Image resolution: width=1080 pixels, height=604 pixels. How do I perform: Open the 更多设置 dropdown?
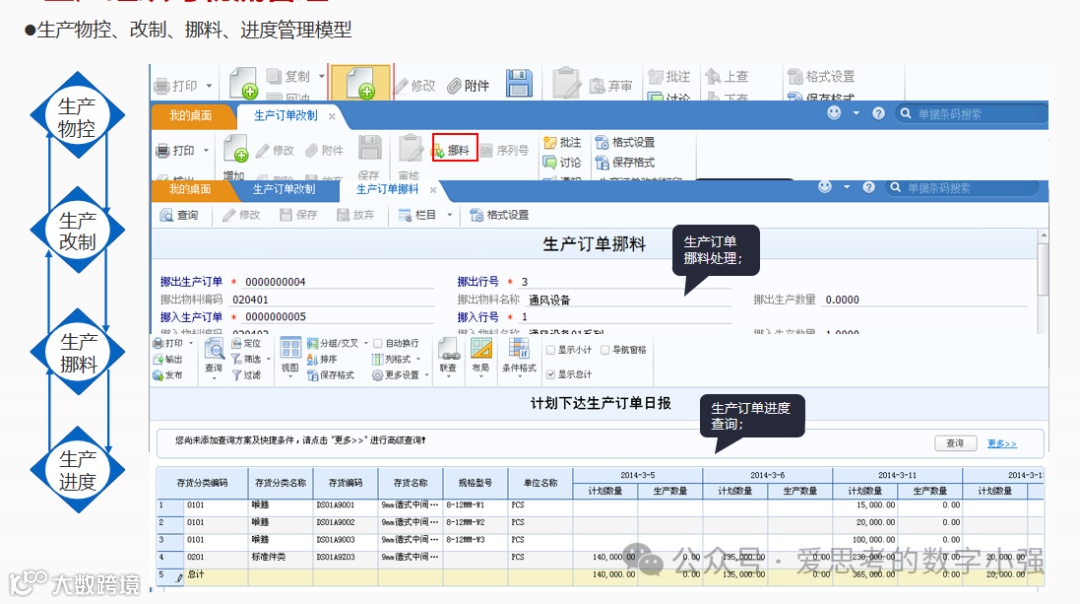[426, 375]
